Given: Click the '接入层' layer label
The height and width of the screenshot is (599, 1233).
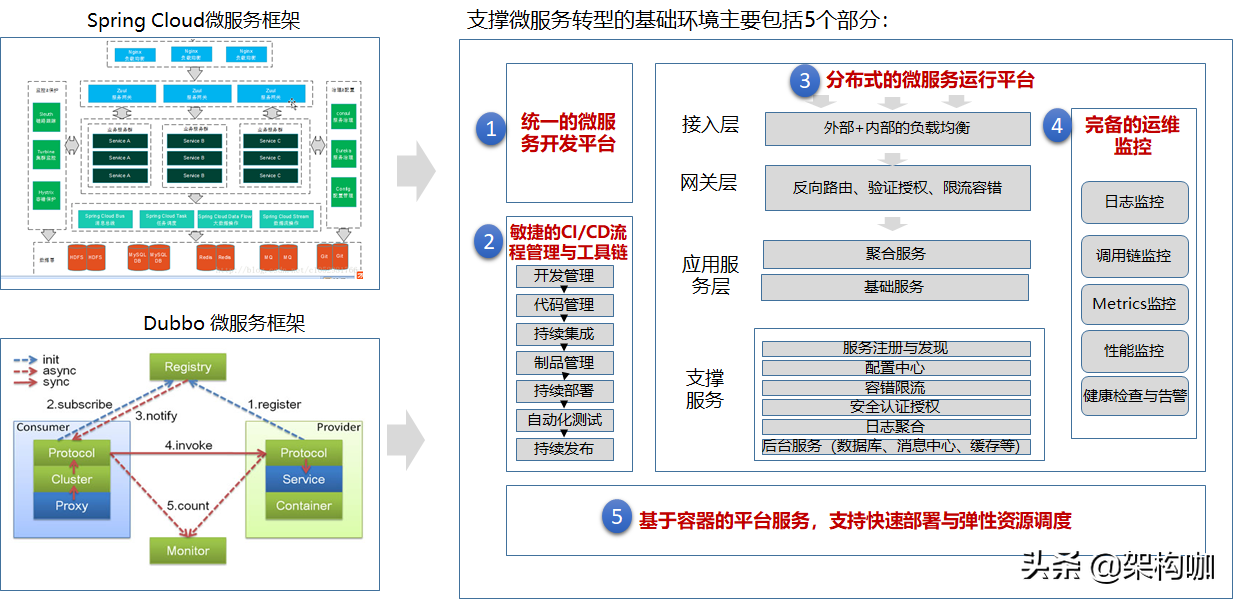Looking at the screenshot, I should pyautogui.click(x=710, y=125).
